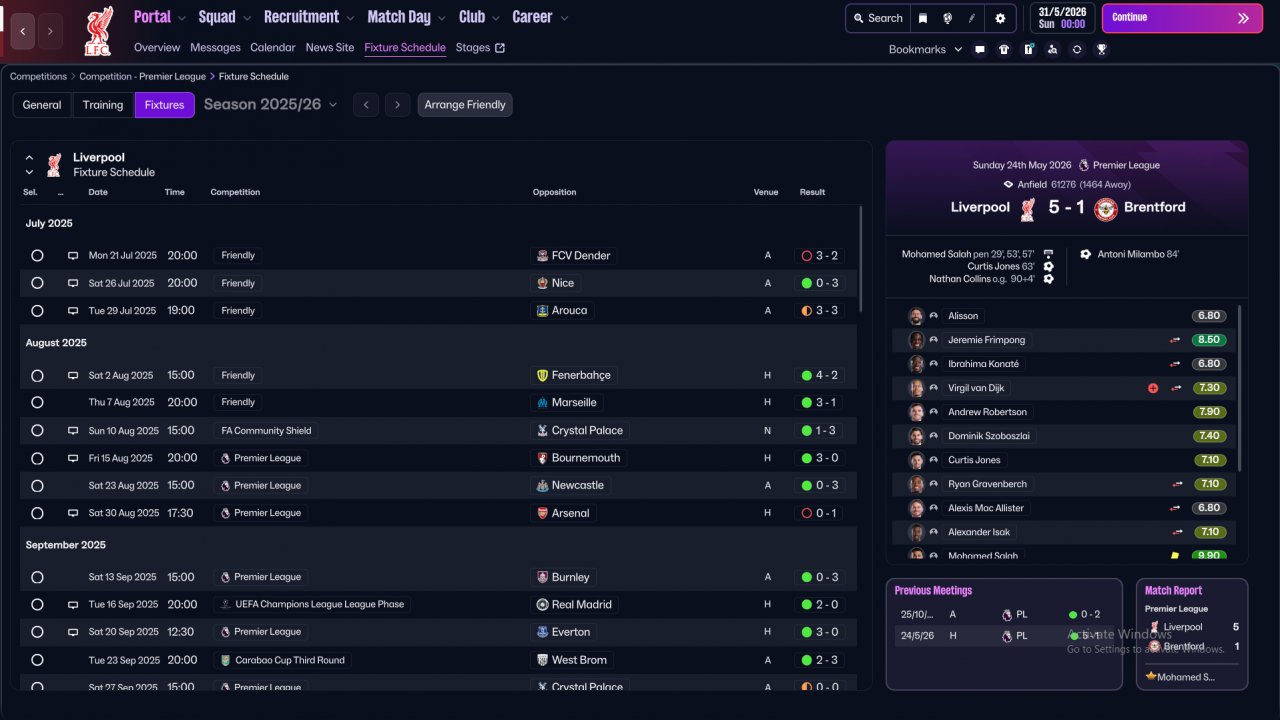
Task: Click the Liverpool crest in match summary
Action: coord(1028,208)
